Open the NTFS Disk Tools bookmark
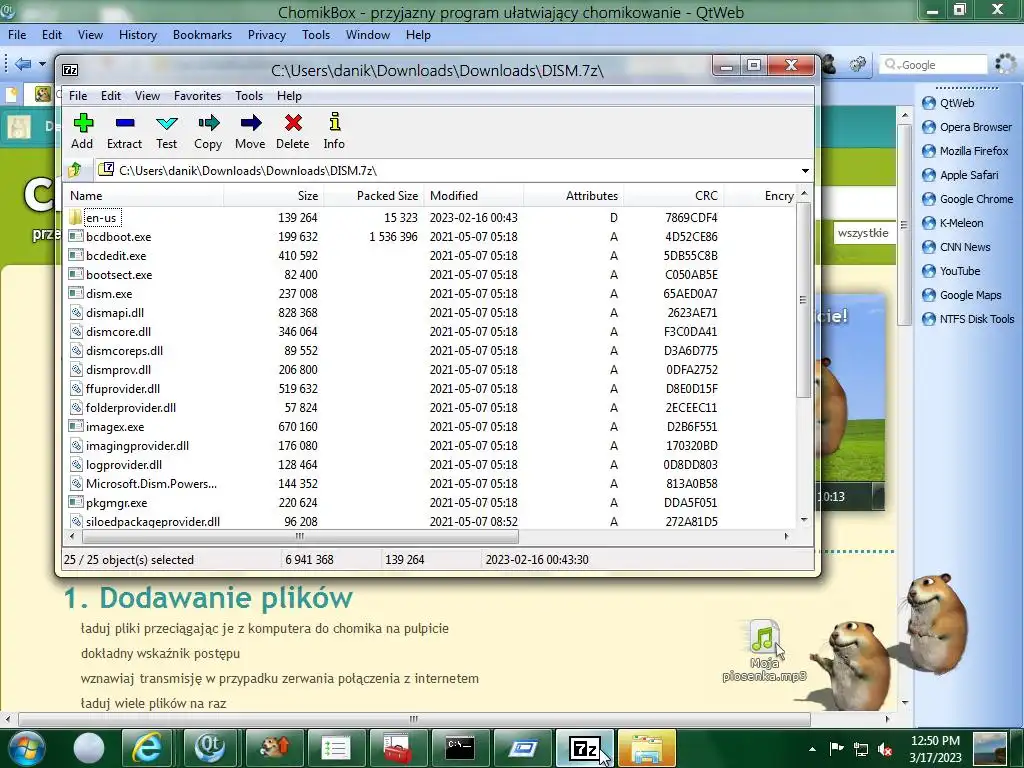This screenshot has height=768, width=1024. [968, 319]
